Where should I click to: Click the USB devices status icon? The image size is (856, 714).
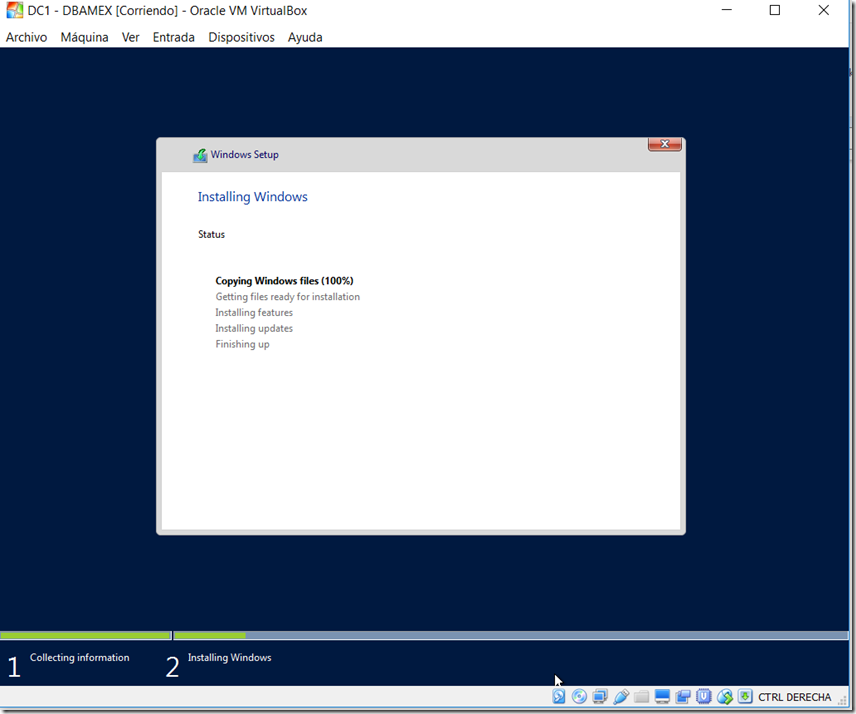click(x=621, y=697)
